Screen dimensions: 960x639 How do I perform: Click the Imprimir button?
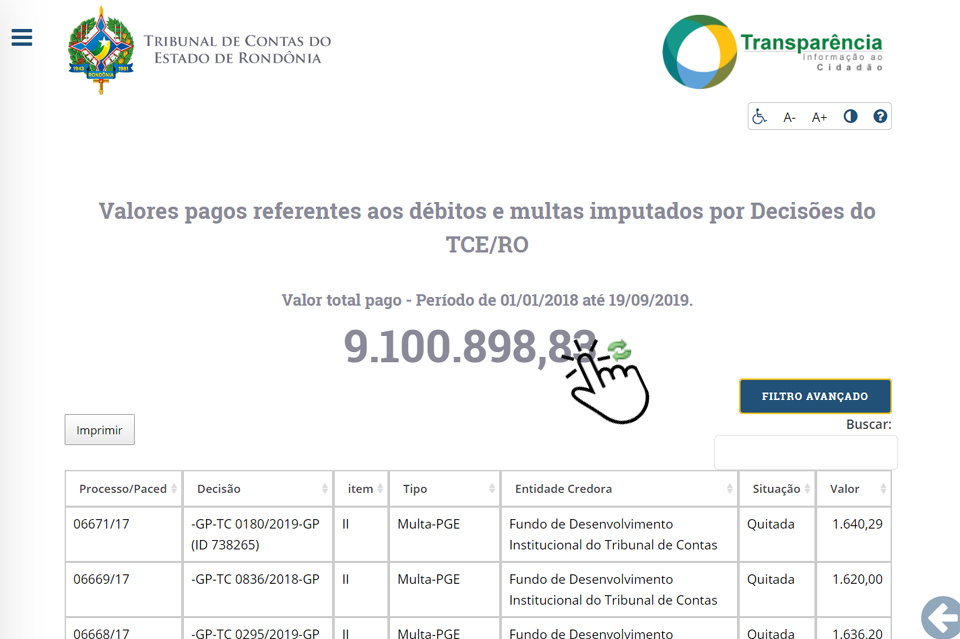(99, 430)
